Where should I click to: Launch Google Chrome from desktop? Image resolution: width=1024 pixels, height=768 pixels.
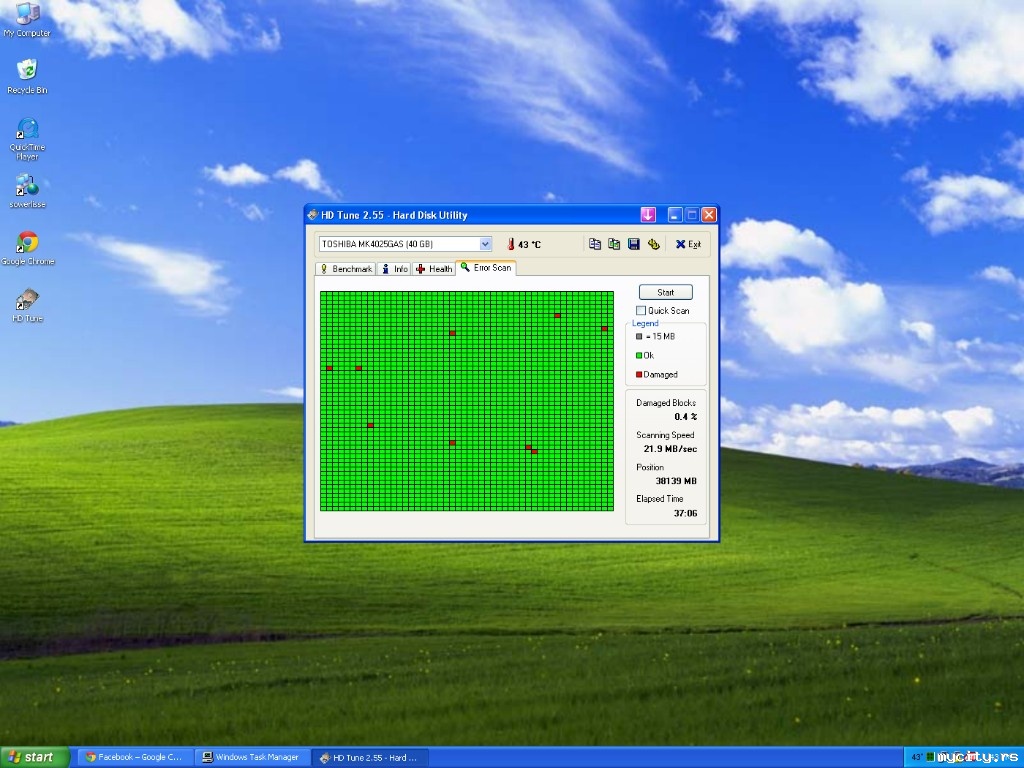(x=27, y=248)
